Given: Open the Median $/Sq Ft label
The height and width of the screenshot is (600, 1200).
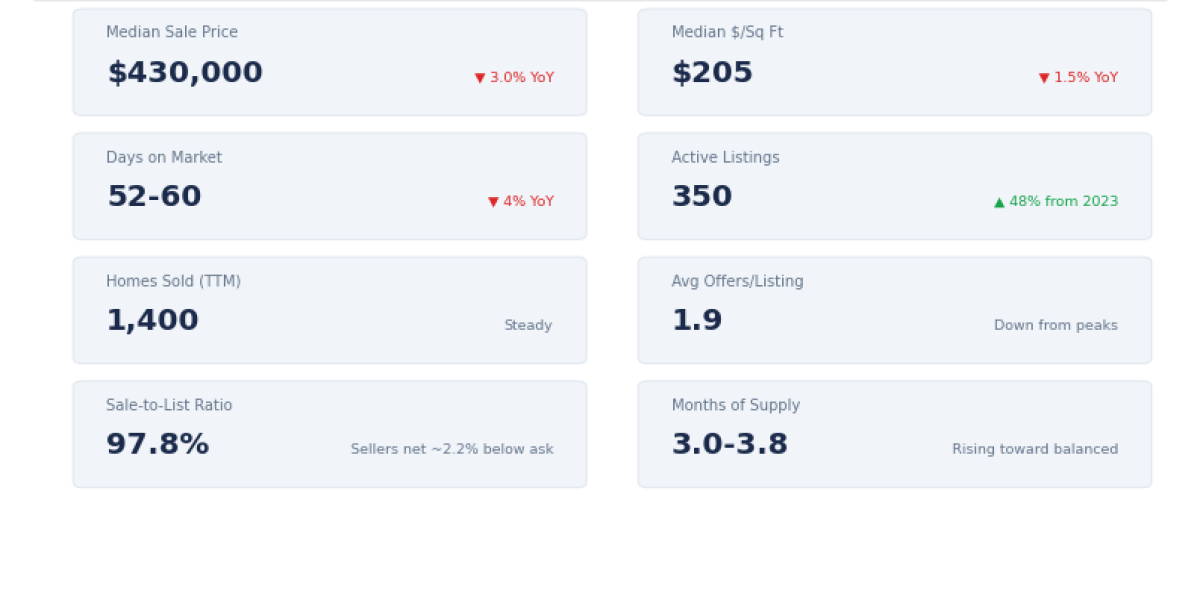Looking at the screenshot, I should coord(727,33).
